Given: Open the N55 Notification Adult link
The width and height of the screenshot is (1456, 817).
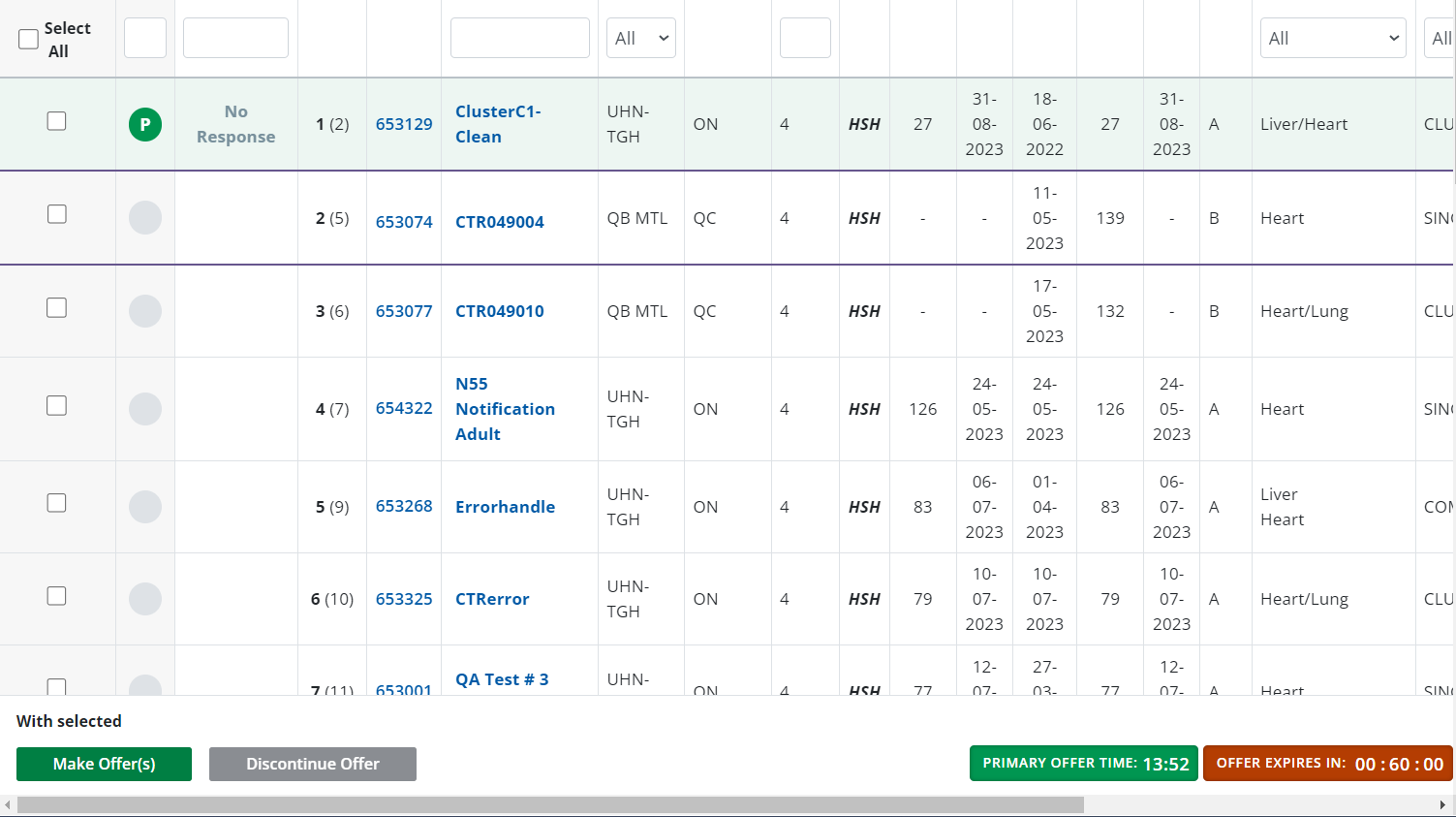Looking at the screenshot, I should point(505,409).
